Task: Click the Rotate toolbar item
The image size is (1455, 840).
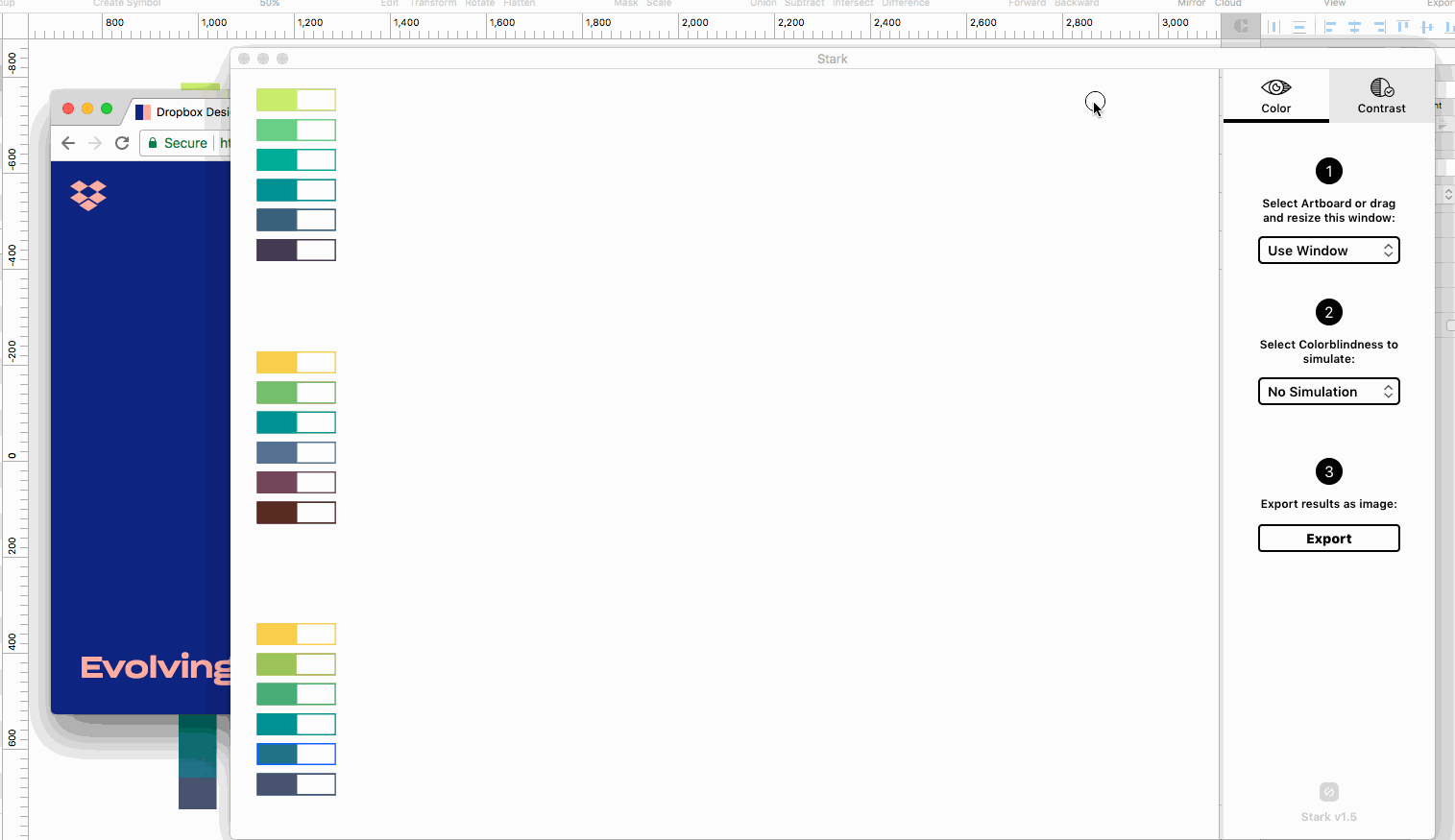Action: pos(480,4)
